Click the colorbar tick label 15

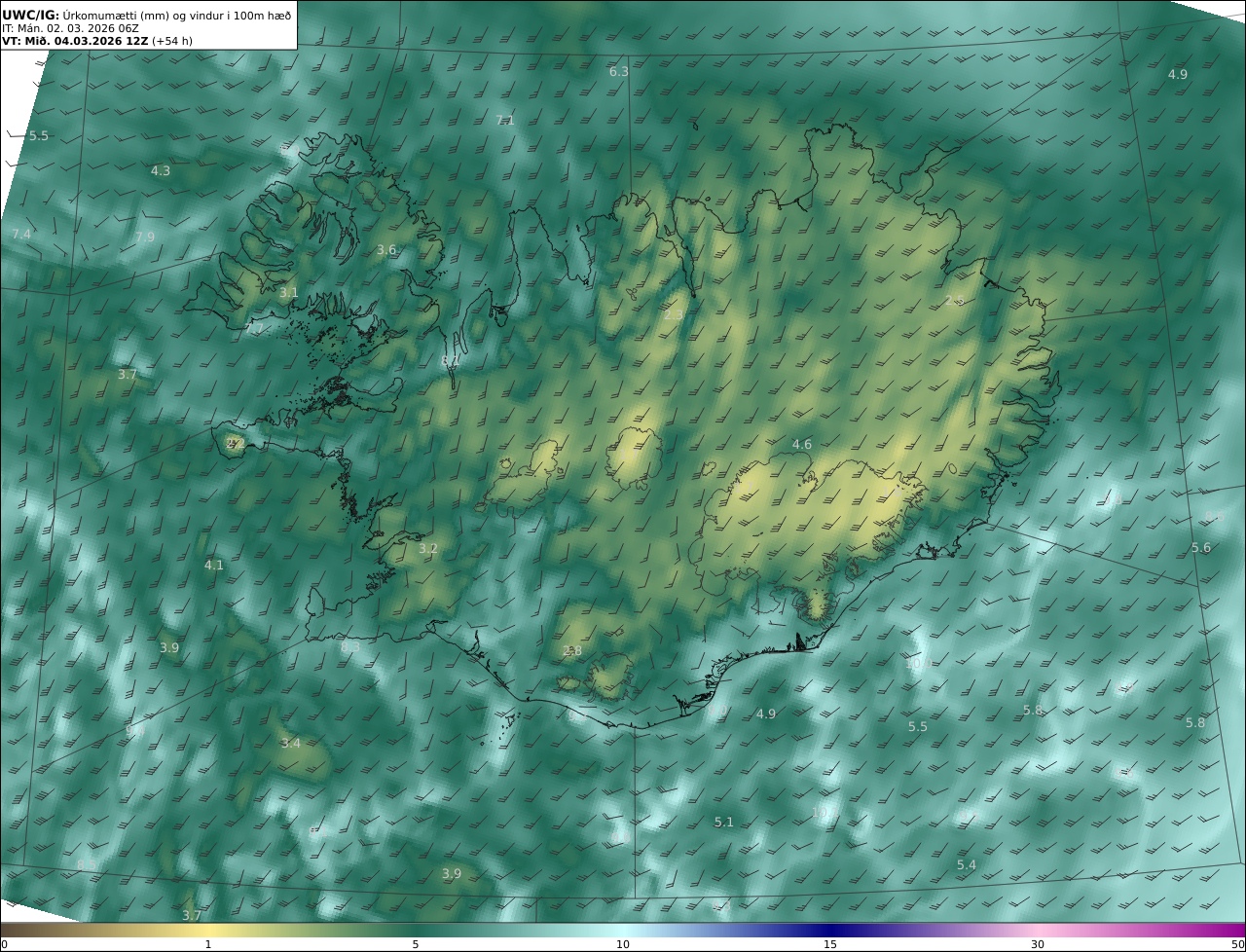830,944
